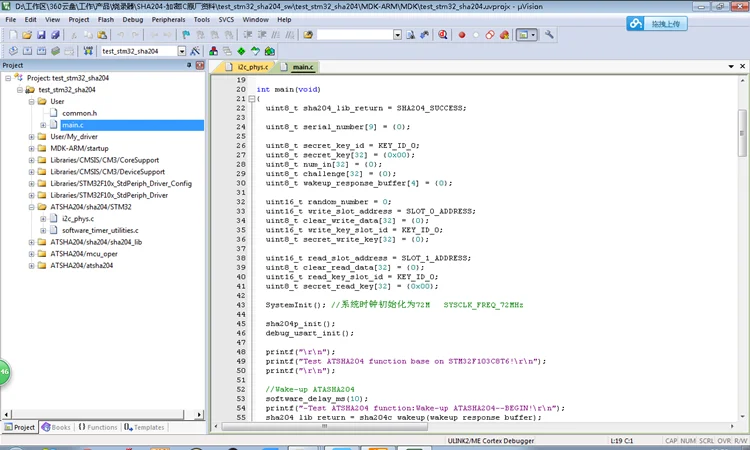Insert a breakpoint using red dot icon
The width and height of the screenshot is (750, 450).
click(462, 34)
